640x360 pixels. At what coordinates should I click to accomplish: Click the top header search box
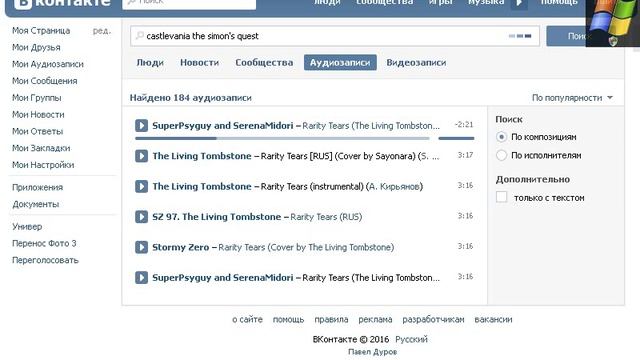click(189, 3)
